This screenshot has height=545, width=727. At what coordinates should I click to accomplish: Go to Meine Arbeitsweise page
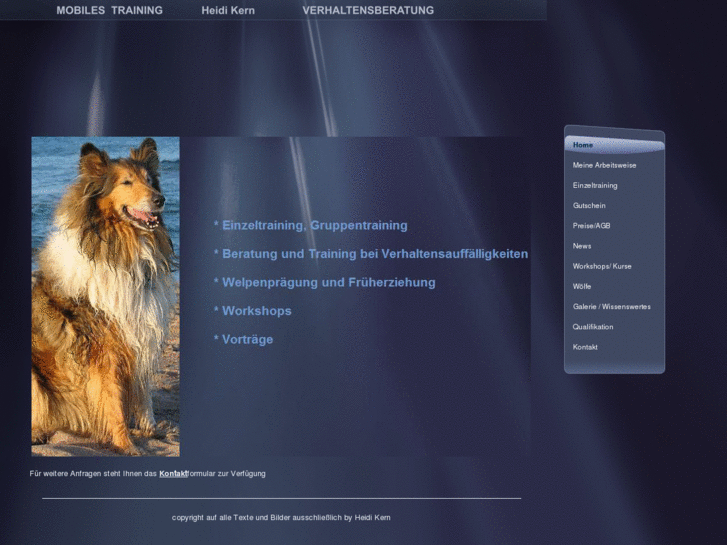pos(604,165)
